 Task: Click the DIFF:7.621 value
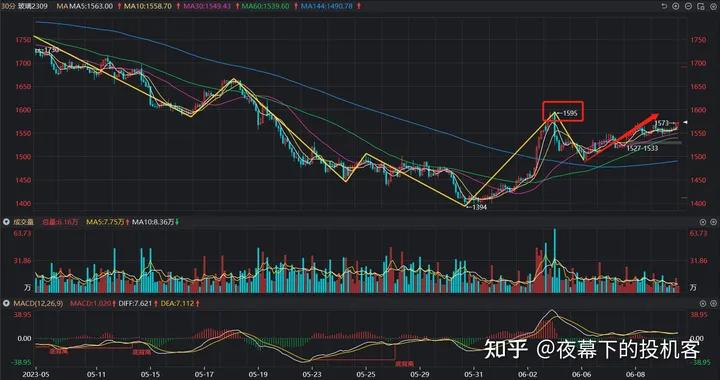point(135,303)
